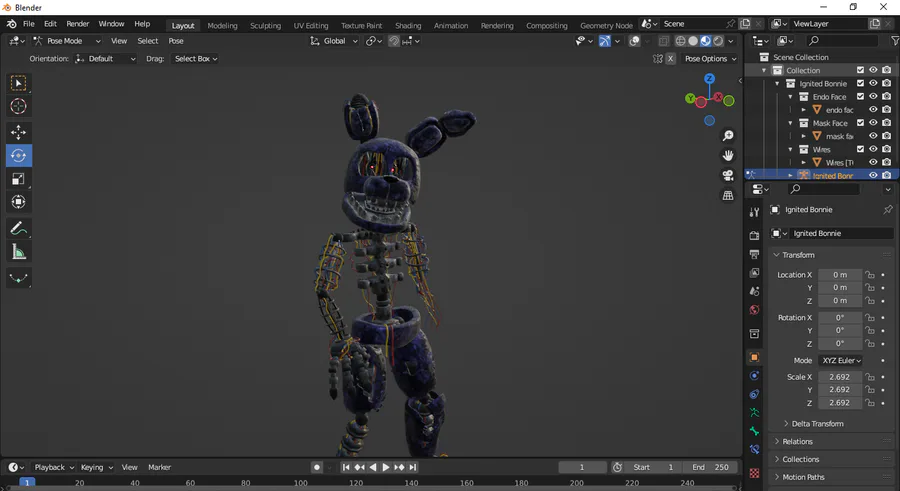Select the Breakdowner pose tool
Image resolution: width=900 pixels, height=491 pixels.
pyautogui.click(x=18, y=279)
